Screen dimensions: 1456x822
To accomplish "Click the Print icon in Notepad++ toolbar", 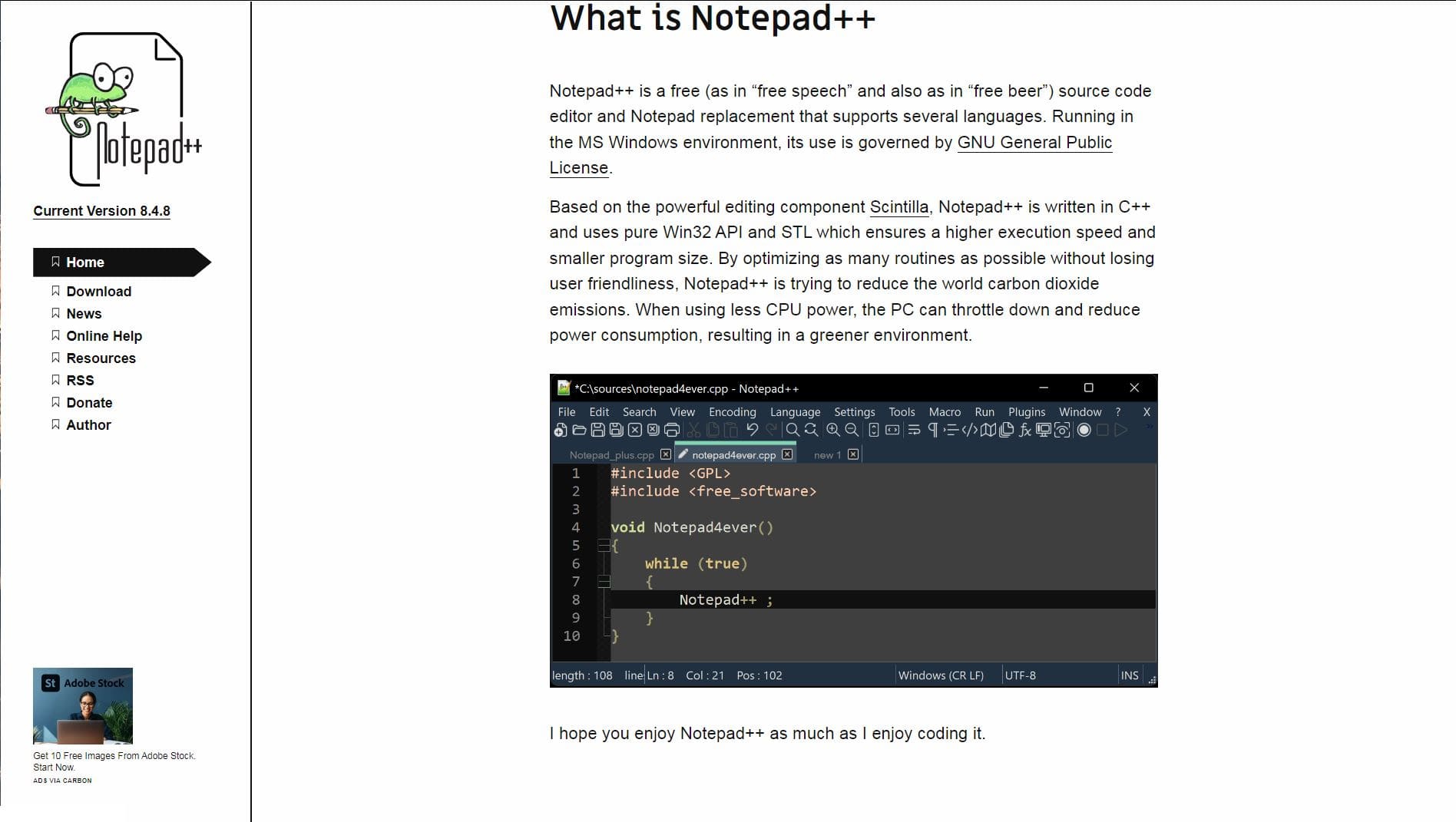I will (671, 430).
